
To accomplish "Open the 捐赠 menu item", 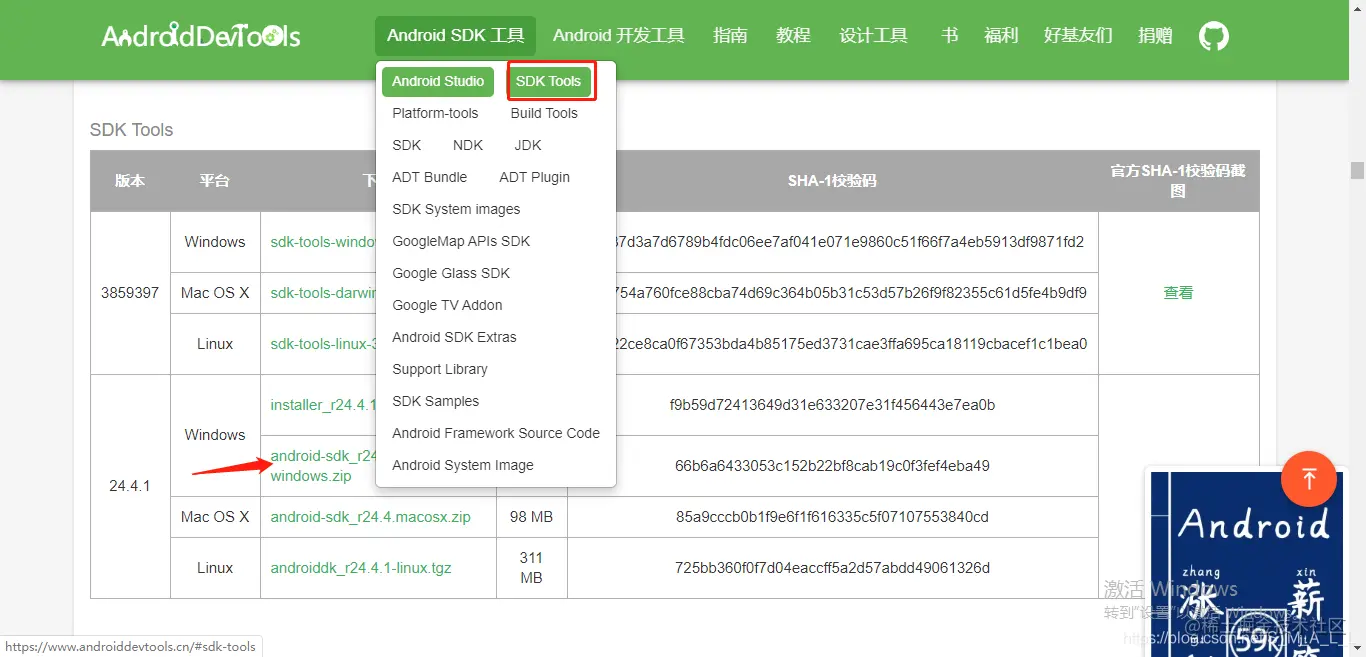I will [x=1155, y=36].
